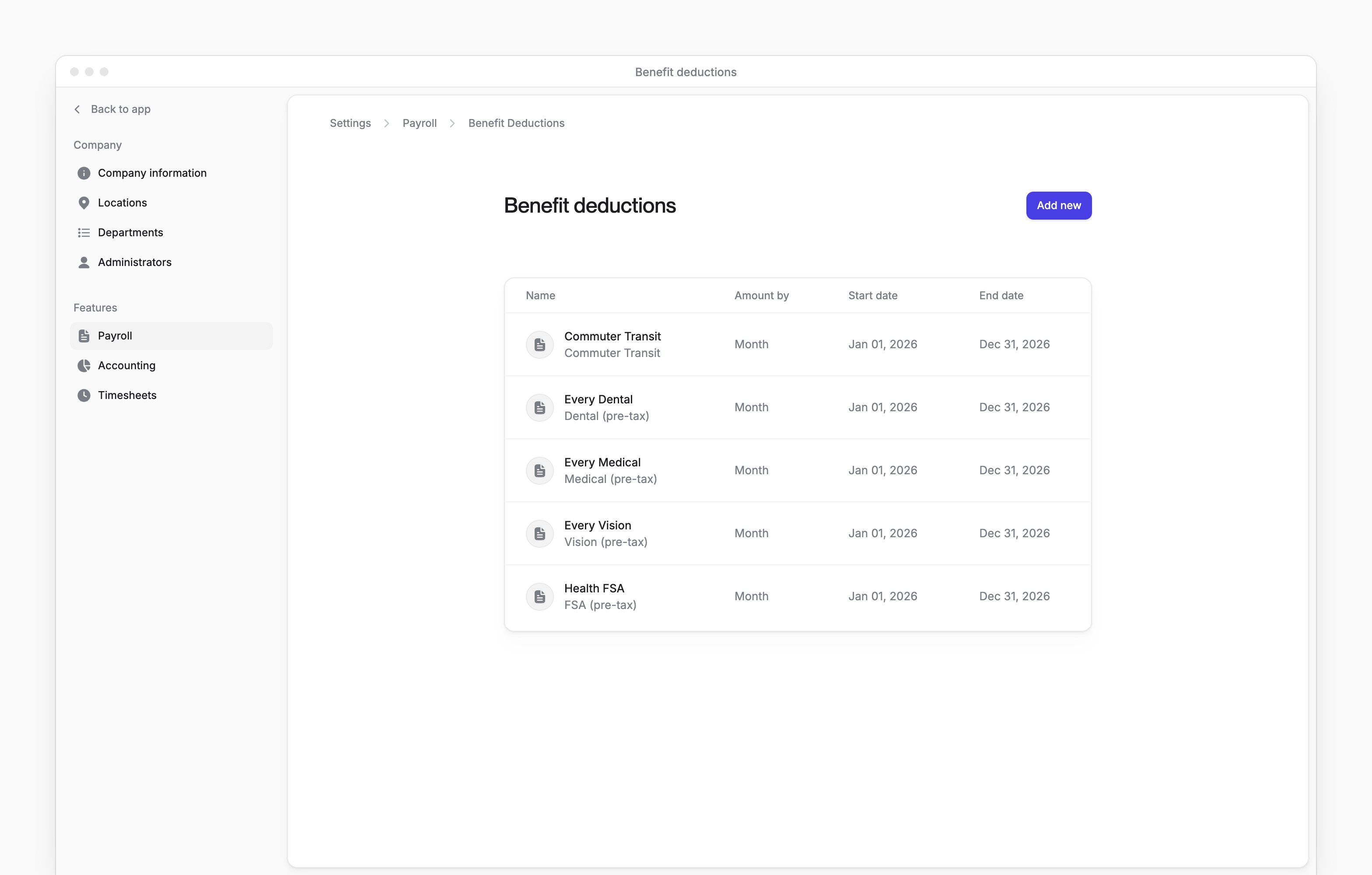The image size is (1372, 875).
Task: Open Administrators settings page
Action: [171, 262]
